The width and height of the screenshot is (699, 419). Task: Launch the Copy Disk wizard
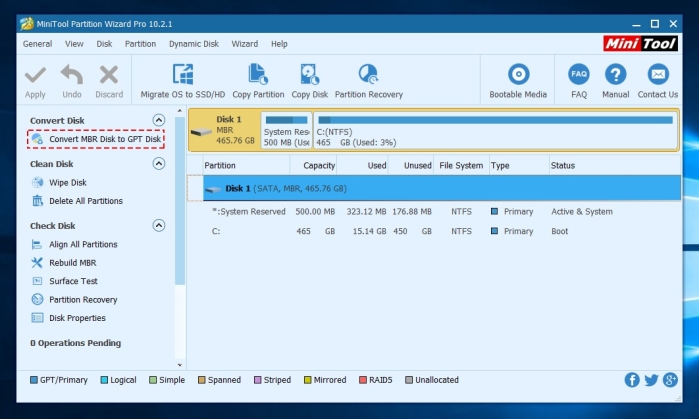click(309, 81)
